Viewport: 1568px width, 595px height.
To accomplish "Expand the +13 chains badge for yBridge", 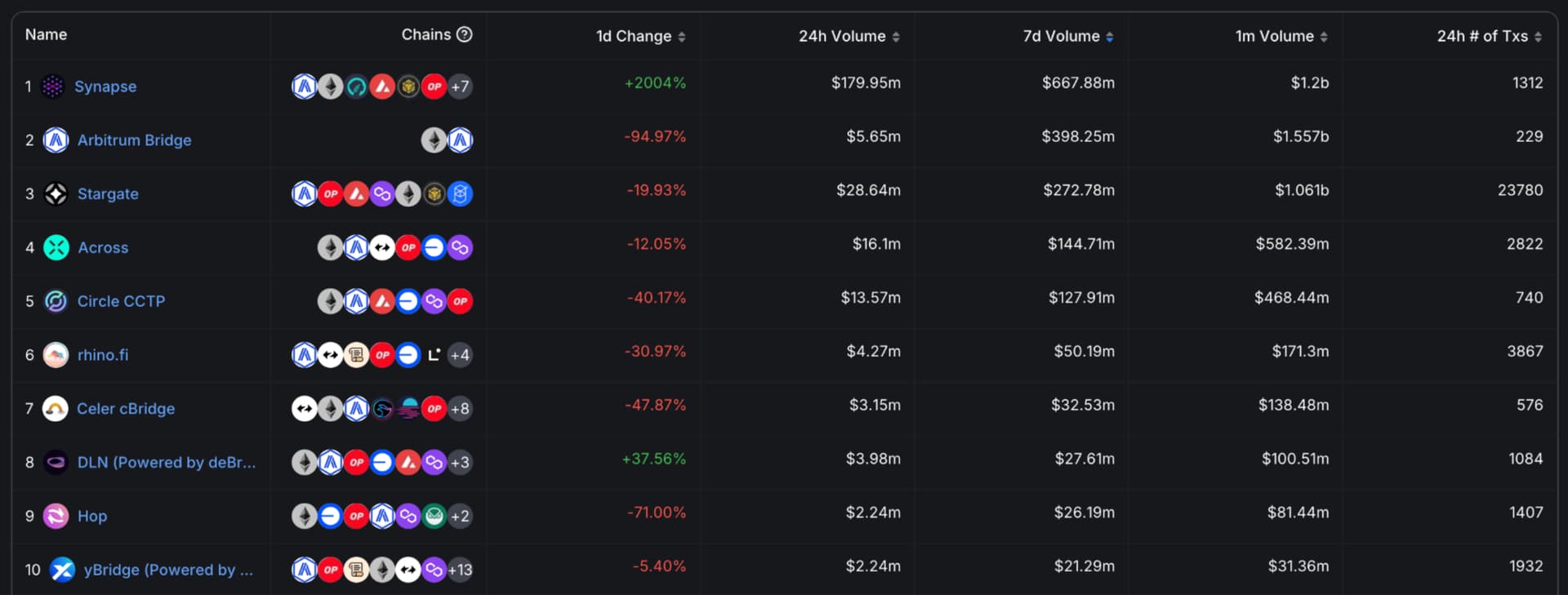I will pyautogui.click(x=460, y=570).
